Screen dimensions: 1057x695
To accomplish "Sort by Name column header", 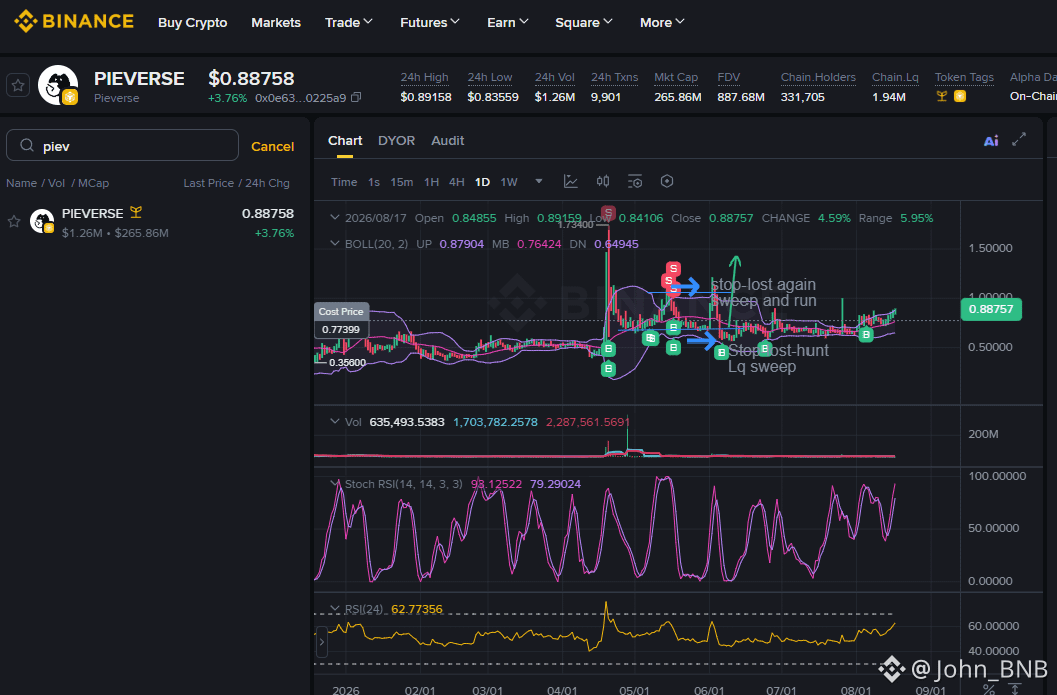I will tap(22, 183).
